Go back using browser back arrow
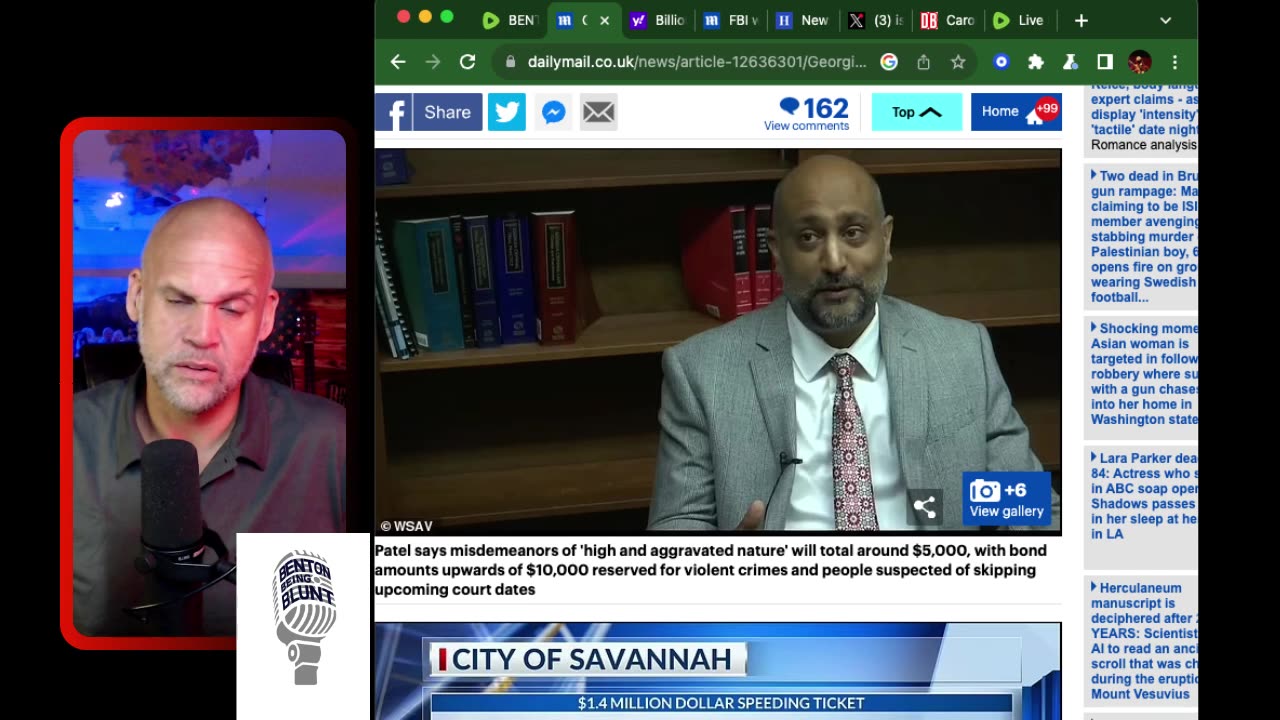This screenshot has width=1280, height=720. point(398,62)
